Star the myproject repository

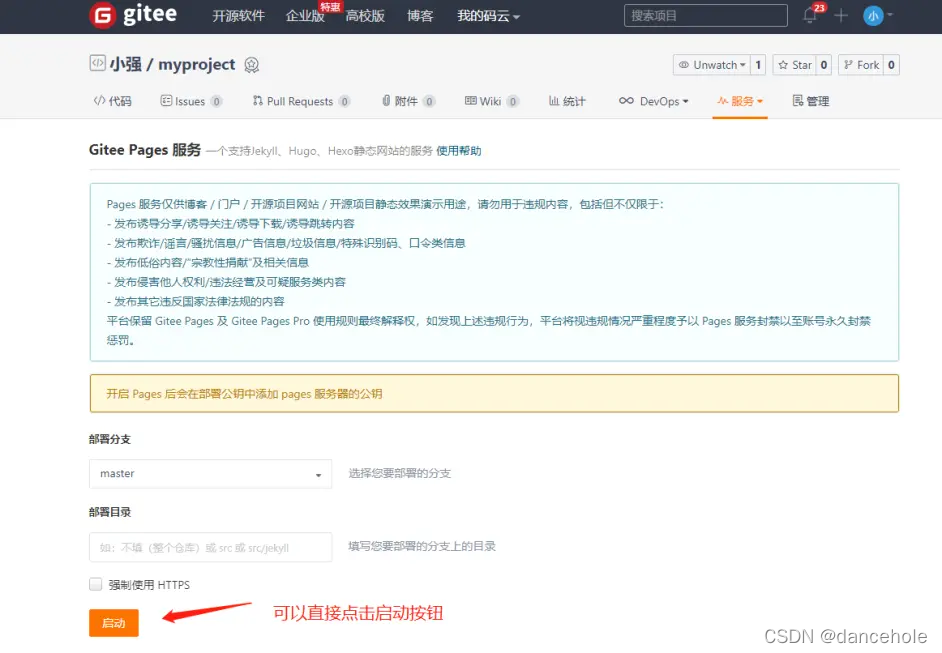click(x=794, y=65)
